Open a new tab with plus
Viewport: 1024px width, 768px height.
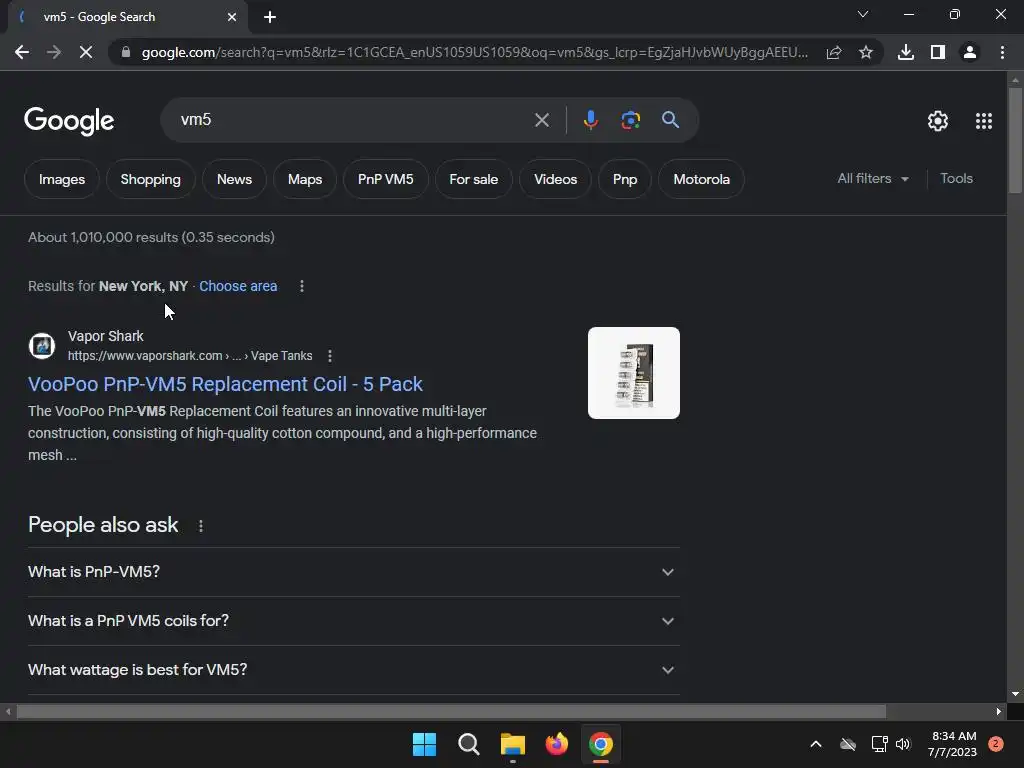(270, 17)
